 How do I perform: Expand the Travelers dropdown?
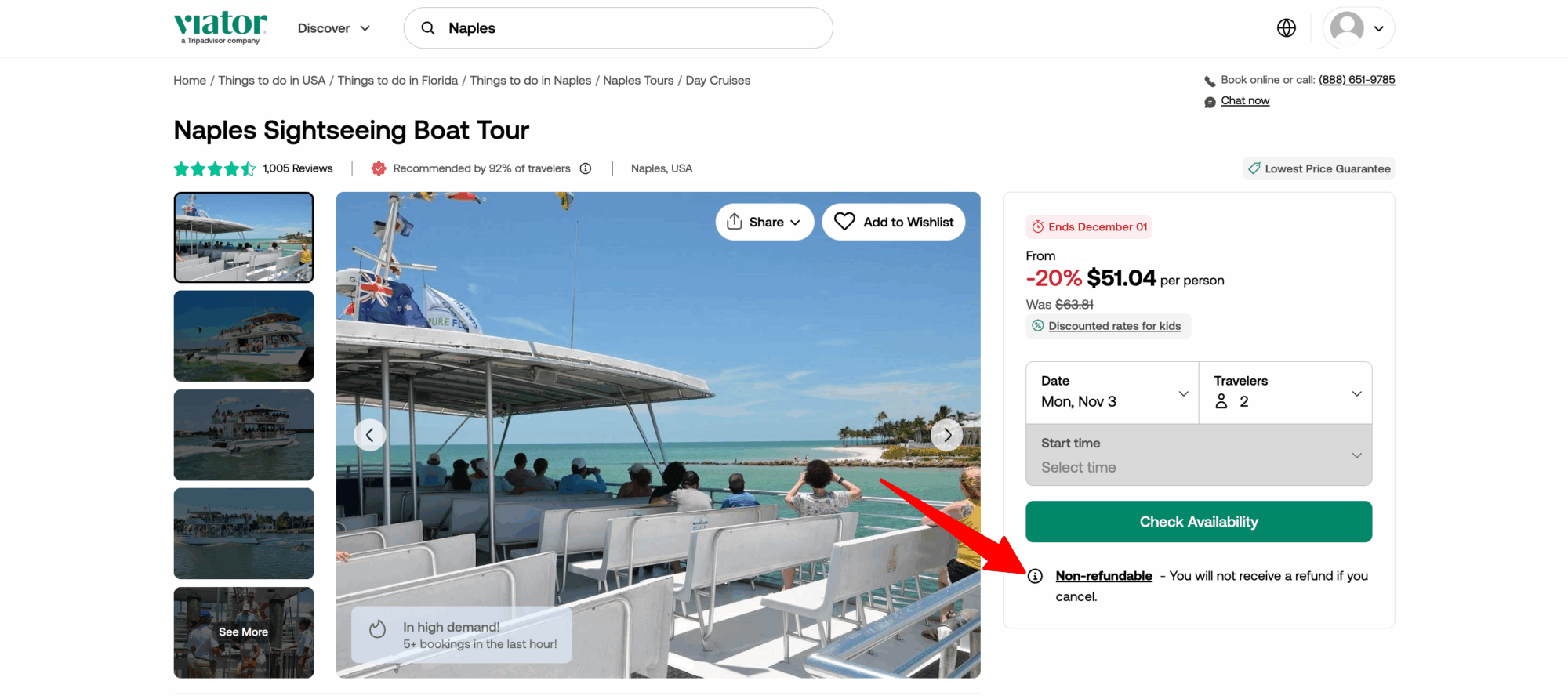(1285, 393)
